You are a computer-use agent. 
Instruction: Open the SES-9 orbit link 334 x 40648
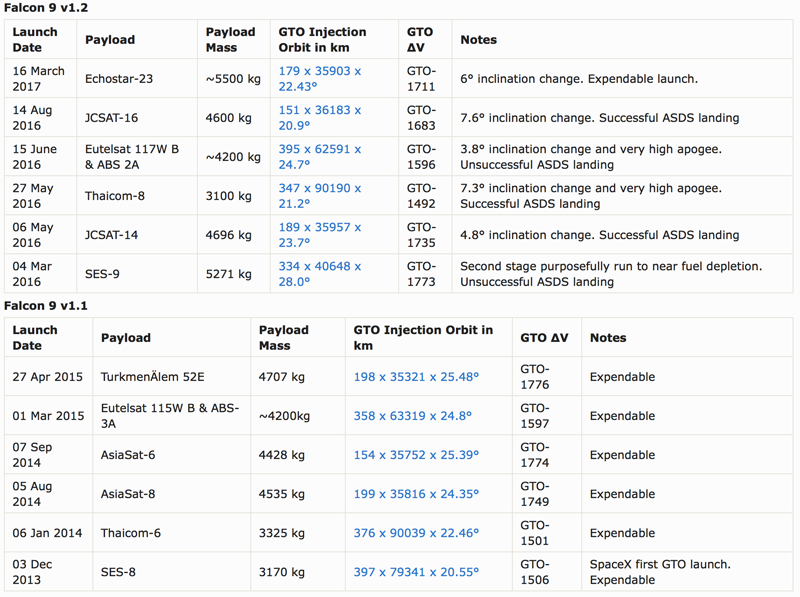[320, 274]
